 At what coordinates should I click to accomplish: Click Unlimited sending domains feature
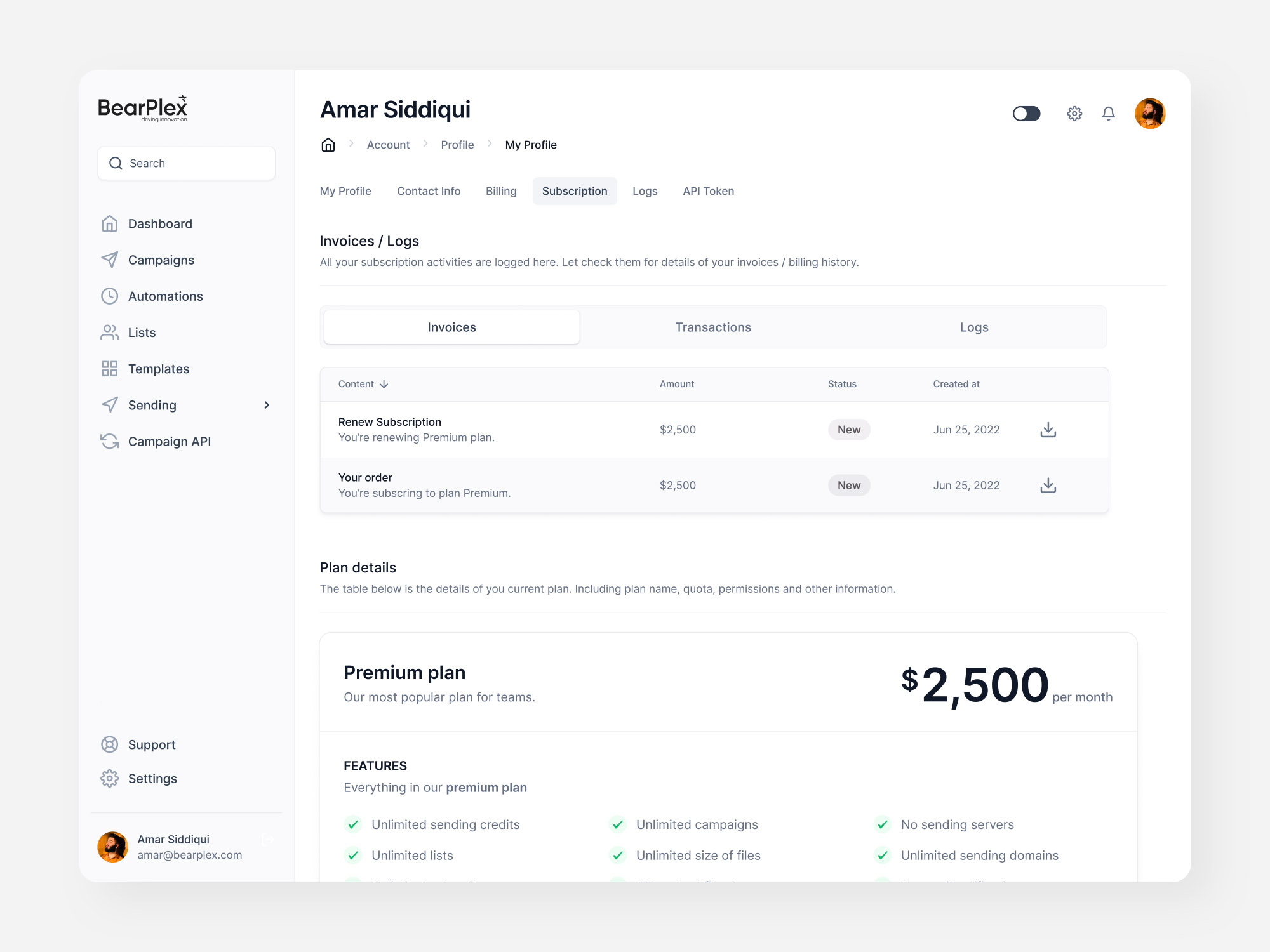pyautogui.click(x=980, y=856)
